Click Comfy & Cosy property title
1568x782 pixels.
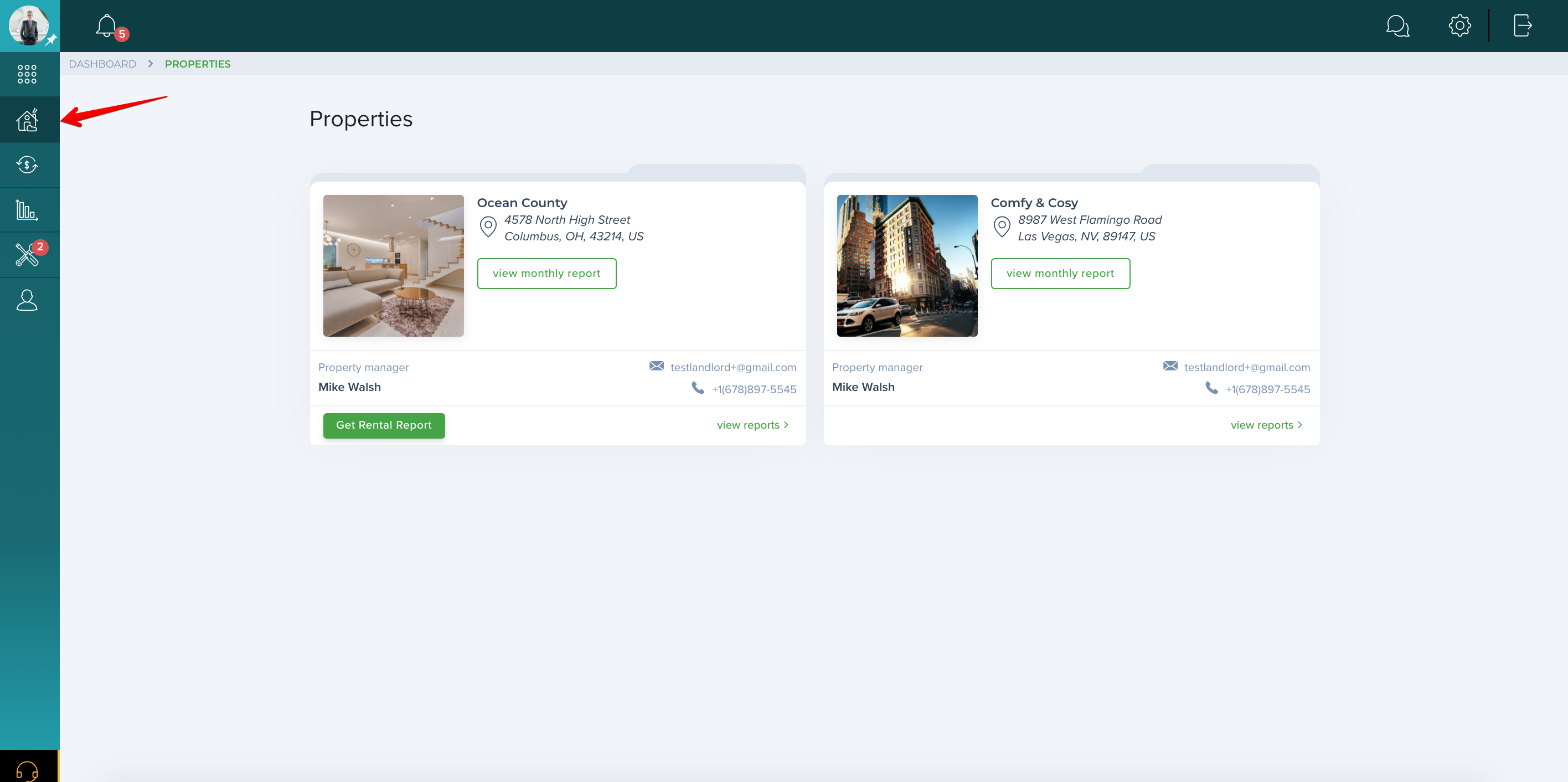click(1034, 203)
